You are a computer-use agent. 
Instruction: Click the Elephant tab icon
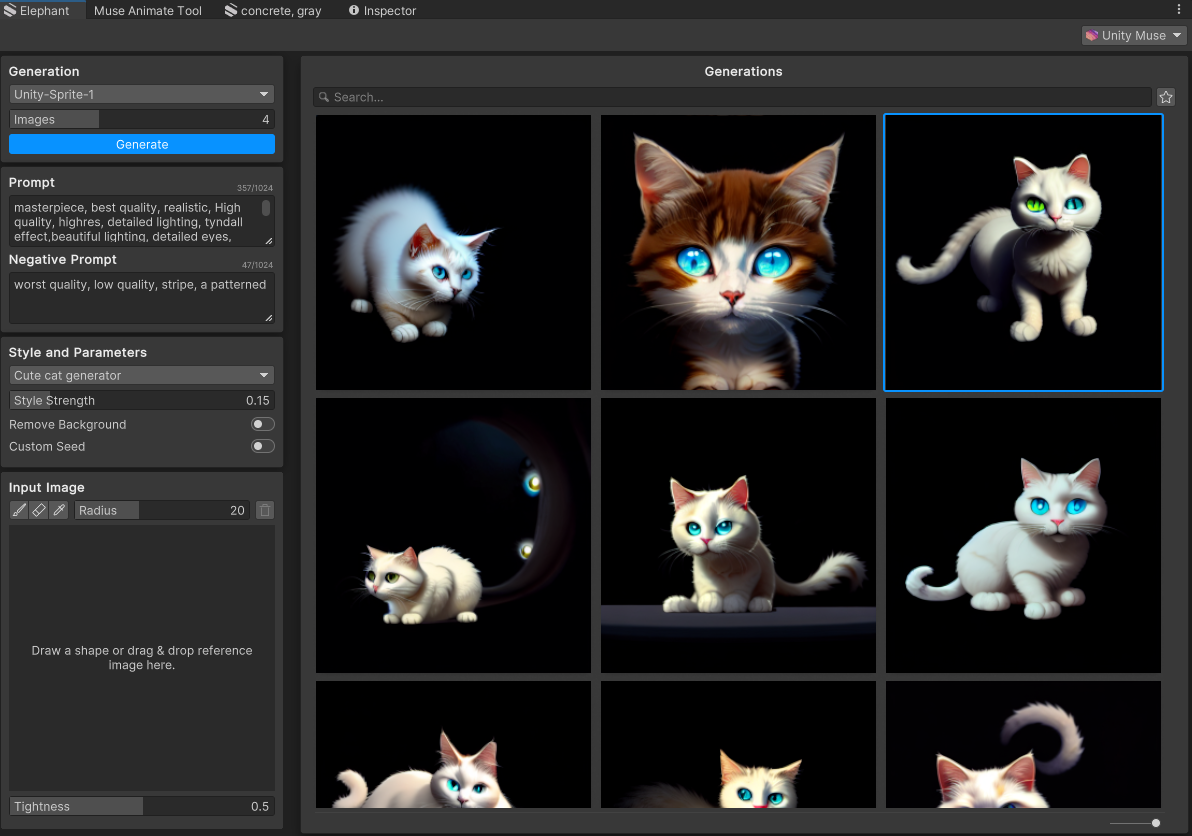pos(10,10)
